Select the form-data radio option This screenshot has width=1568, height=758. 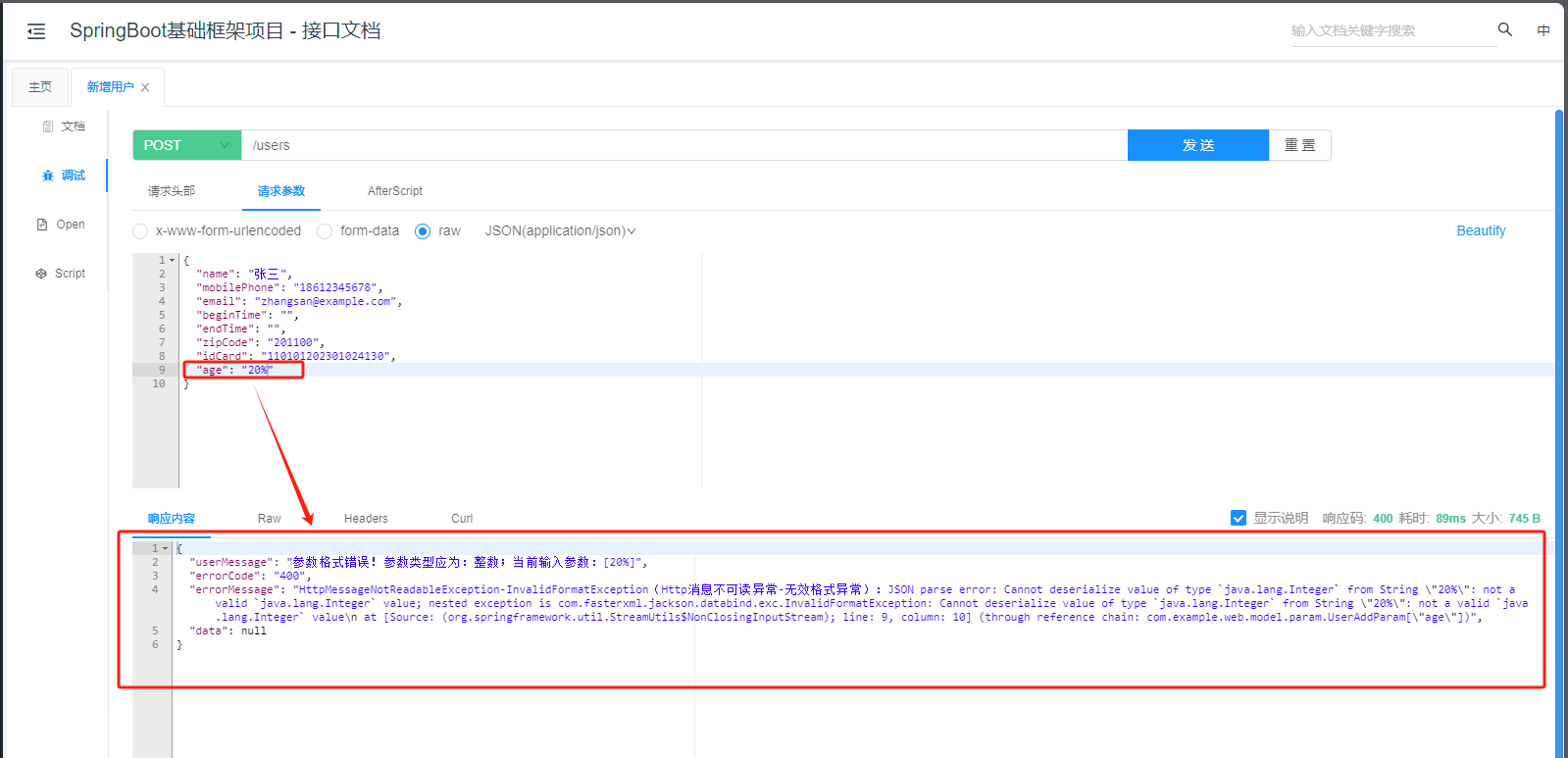point(325,231)
